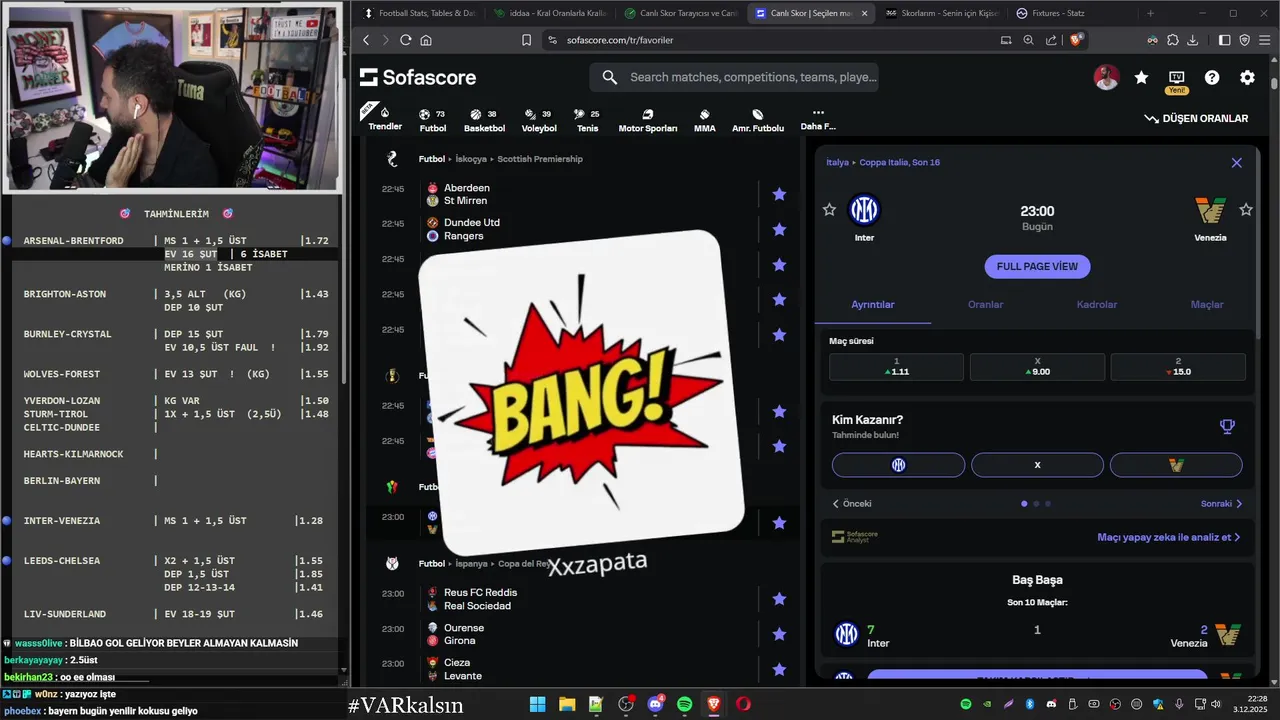Close the Inter-Venezia match panel
Screen dimensions: 1280x720
coord(1237,162)
